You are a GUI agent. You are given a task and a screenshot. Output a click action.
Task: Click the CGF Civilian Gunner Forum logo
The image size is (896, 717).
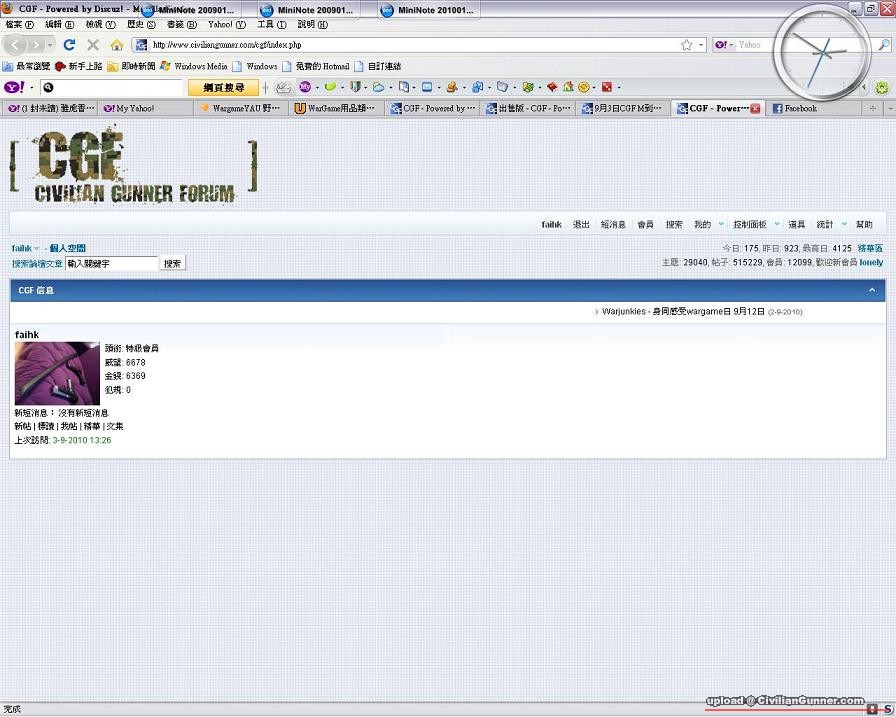[133, 165]
